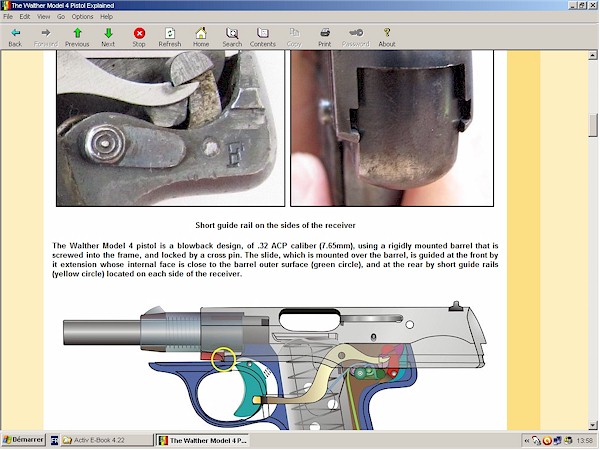Image resolution: width=600 pixels, height=450 pixels.
Task: Expand hidden system tray icons chevron
Action: [x=527, y=440]
